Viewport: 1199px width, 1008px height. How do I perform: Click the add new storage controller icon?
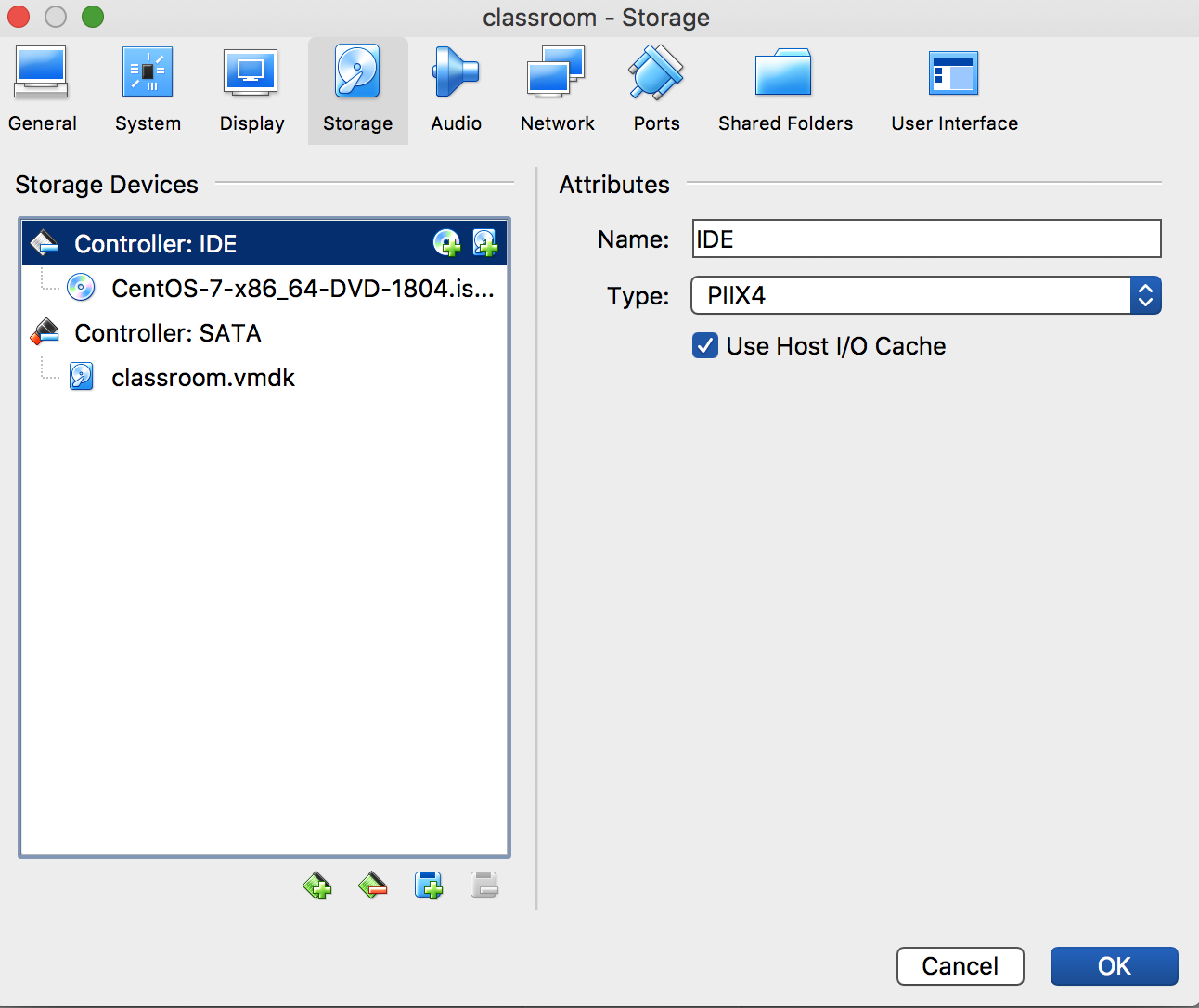pos(317,885)
